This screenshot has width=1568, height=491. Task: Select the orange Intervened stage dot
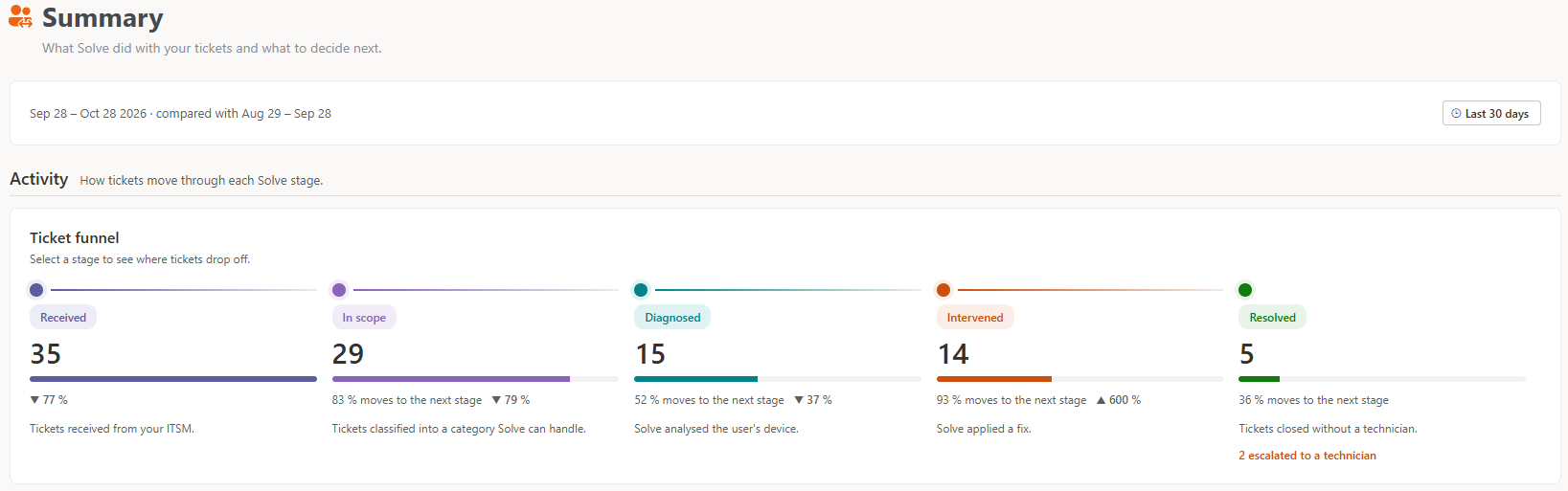pos(943,290)
